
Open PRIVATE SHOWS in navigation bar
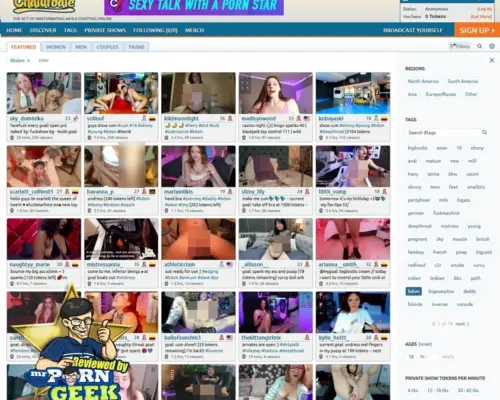tap(105, 30)
